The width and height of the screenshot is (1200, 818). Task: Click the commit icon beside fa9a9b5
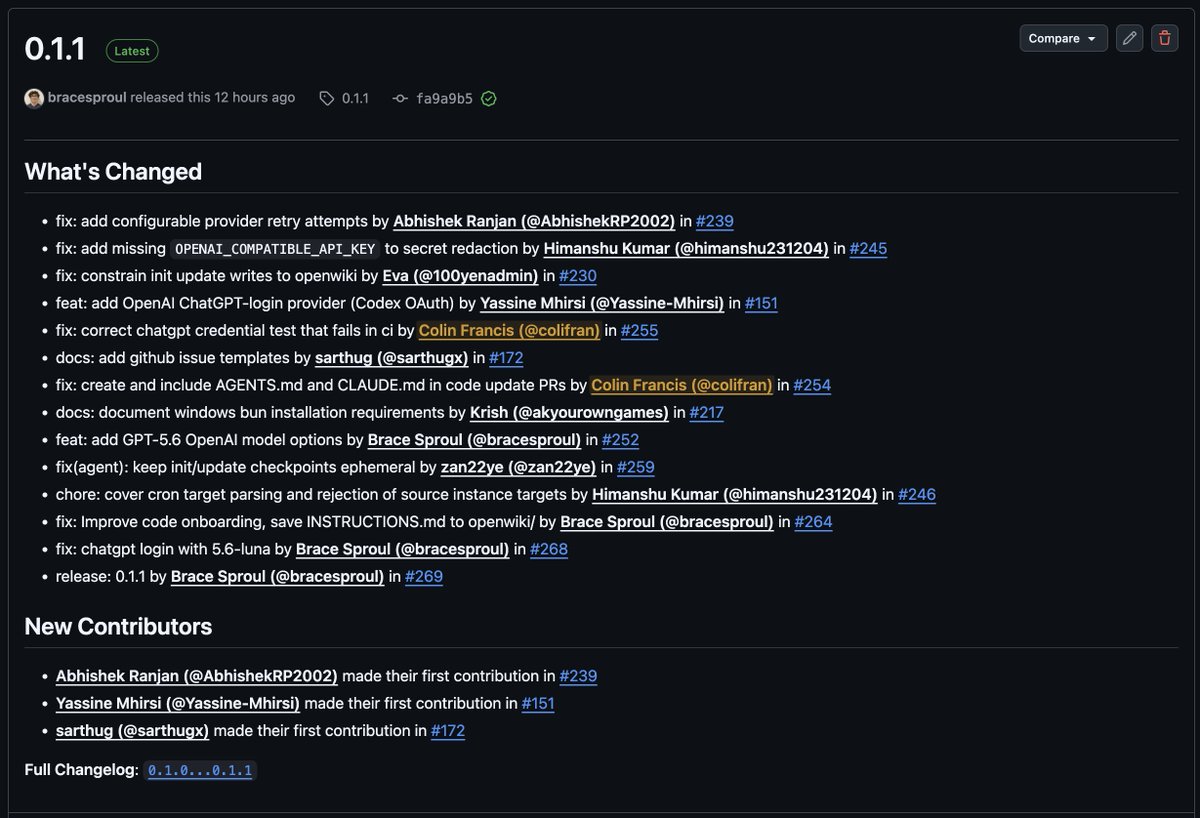(x=400, y=98)
